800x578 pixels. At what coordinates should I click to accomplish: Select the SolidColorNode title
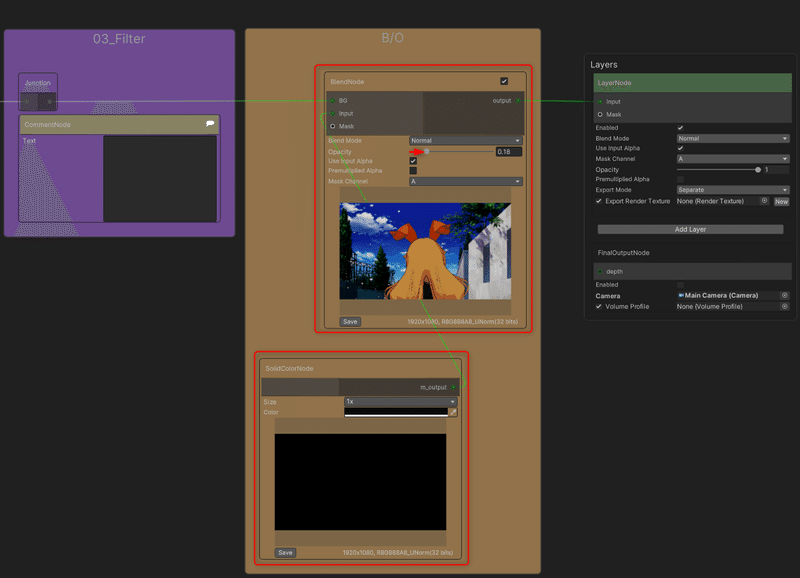click(289, 368)
